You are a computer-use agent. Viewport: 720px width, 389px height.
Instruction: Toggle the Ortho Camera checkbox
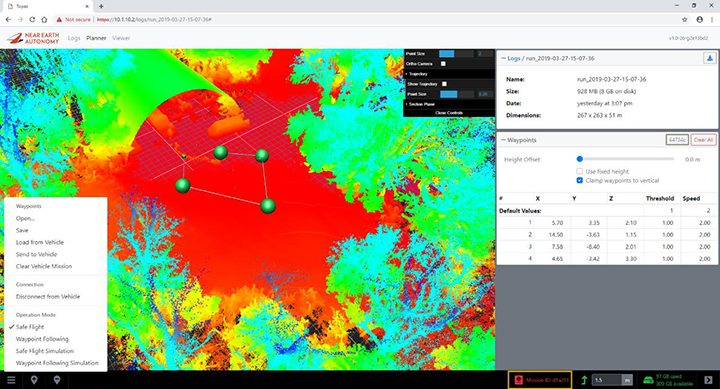pyautogui.click(x=443, y=64)
